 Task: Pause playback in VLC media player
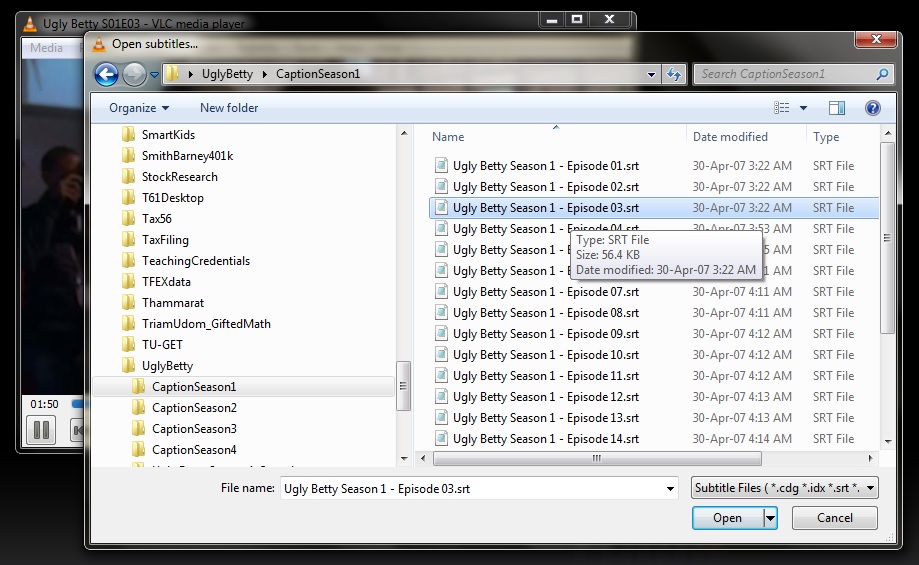click(x=41, y=430)
